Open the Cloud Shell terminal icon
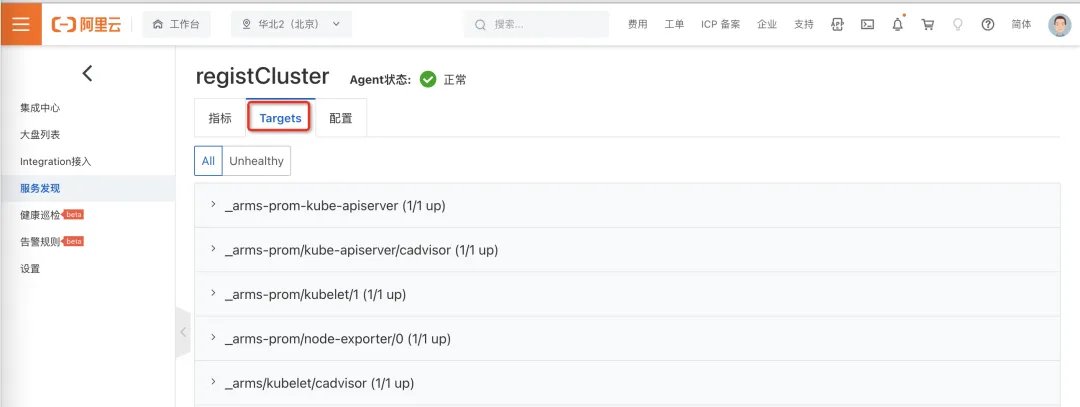The height and width of the screenshot is (407, 1080). pos(867,24)
